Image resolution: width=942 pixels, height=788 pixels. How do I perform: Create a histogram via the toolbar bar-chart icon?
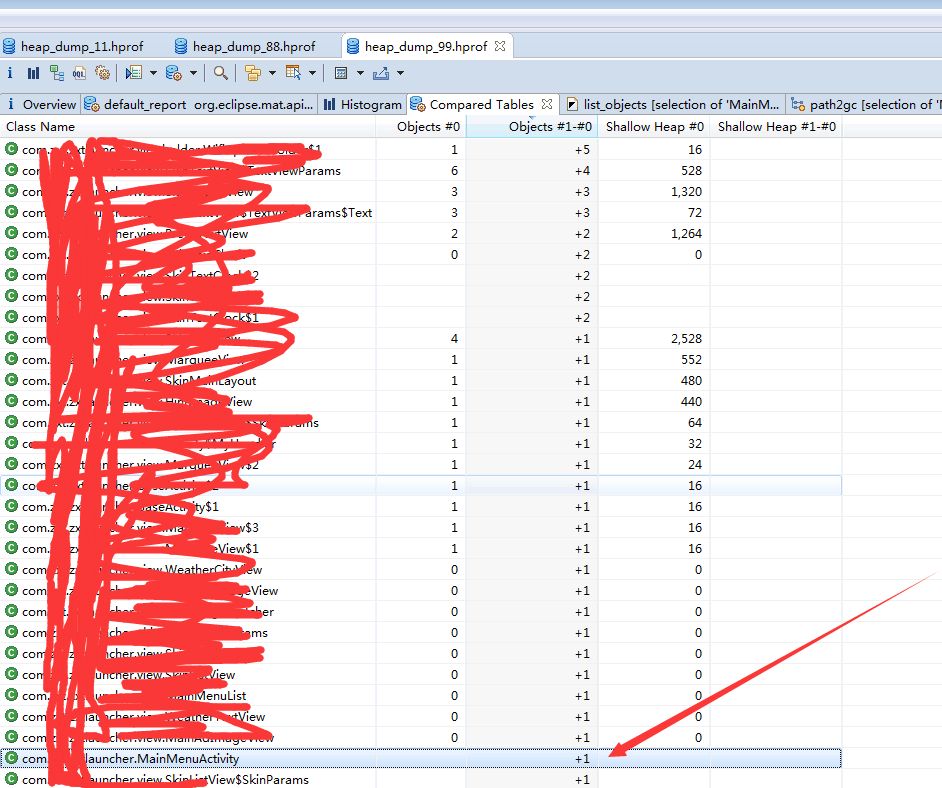(x=33, y=73)
